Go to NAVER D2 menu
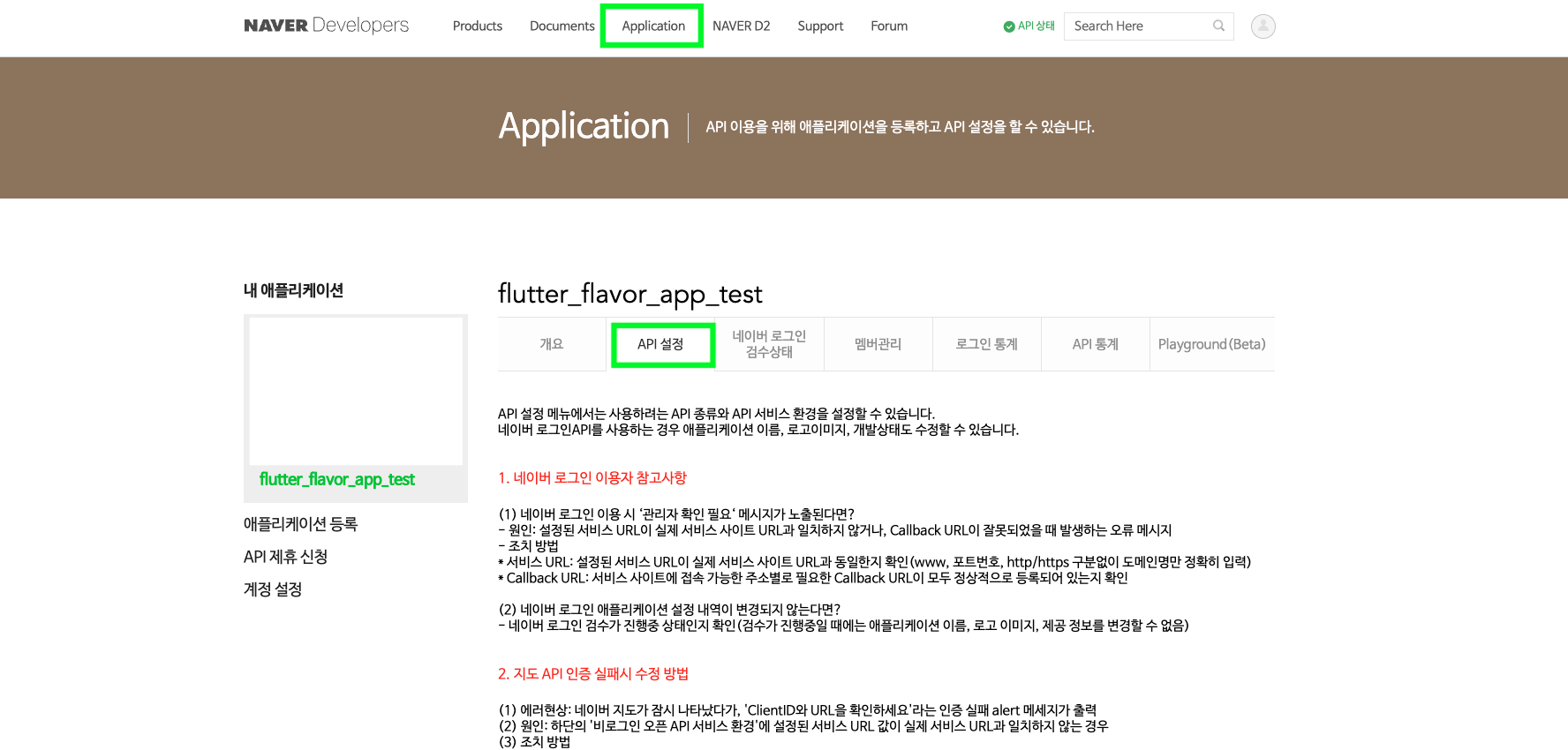This screenshot has height=750, width=1568. coord(741,26)
